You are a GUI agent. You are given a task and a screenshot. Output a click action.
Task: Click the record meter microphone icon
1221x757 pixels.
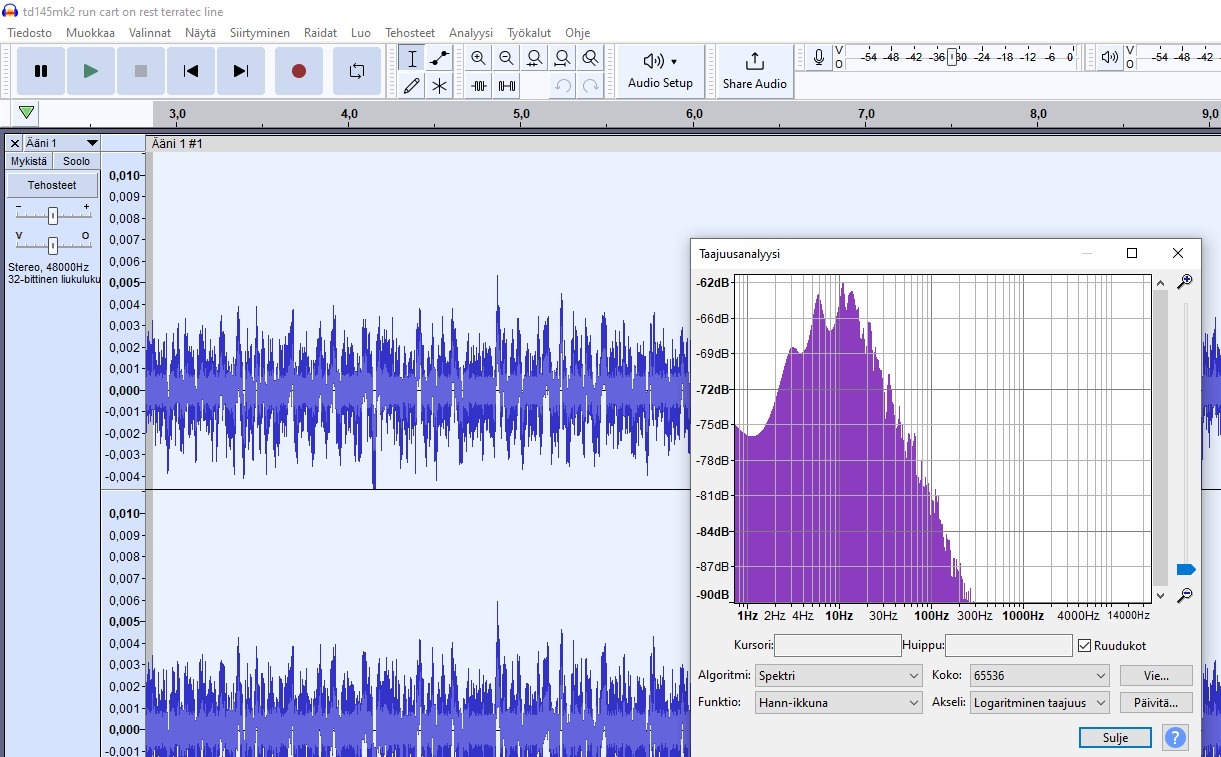[819, 58]
